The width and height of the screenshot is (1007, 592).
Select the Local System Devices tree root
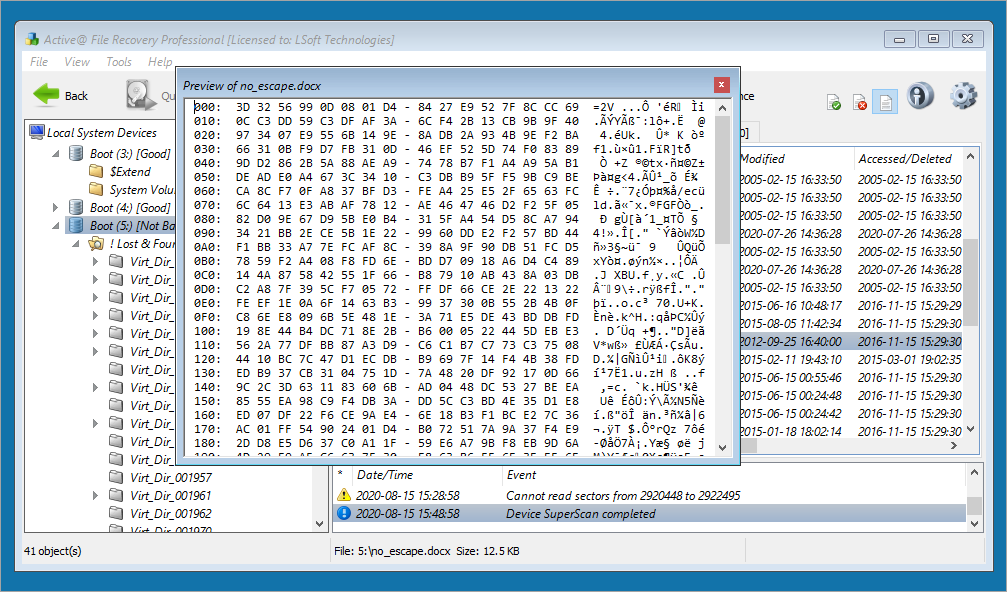101,133
